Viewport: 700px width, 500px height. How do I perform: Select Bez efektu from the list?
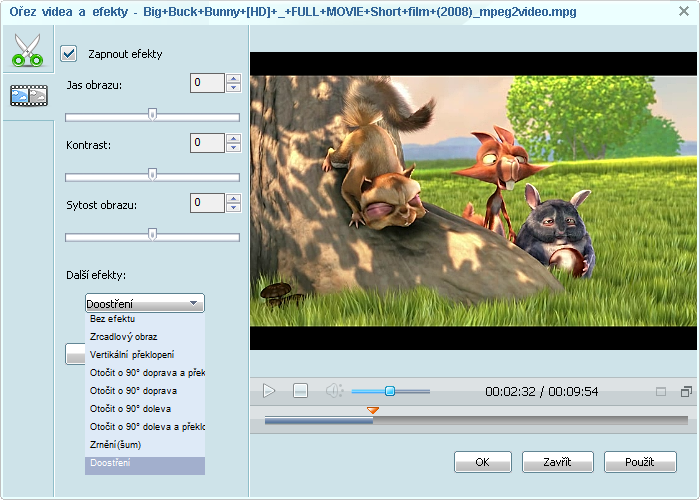pos(145,319)
